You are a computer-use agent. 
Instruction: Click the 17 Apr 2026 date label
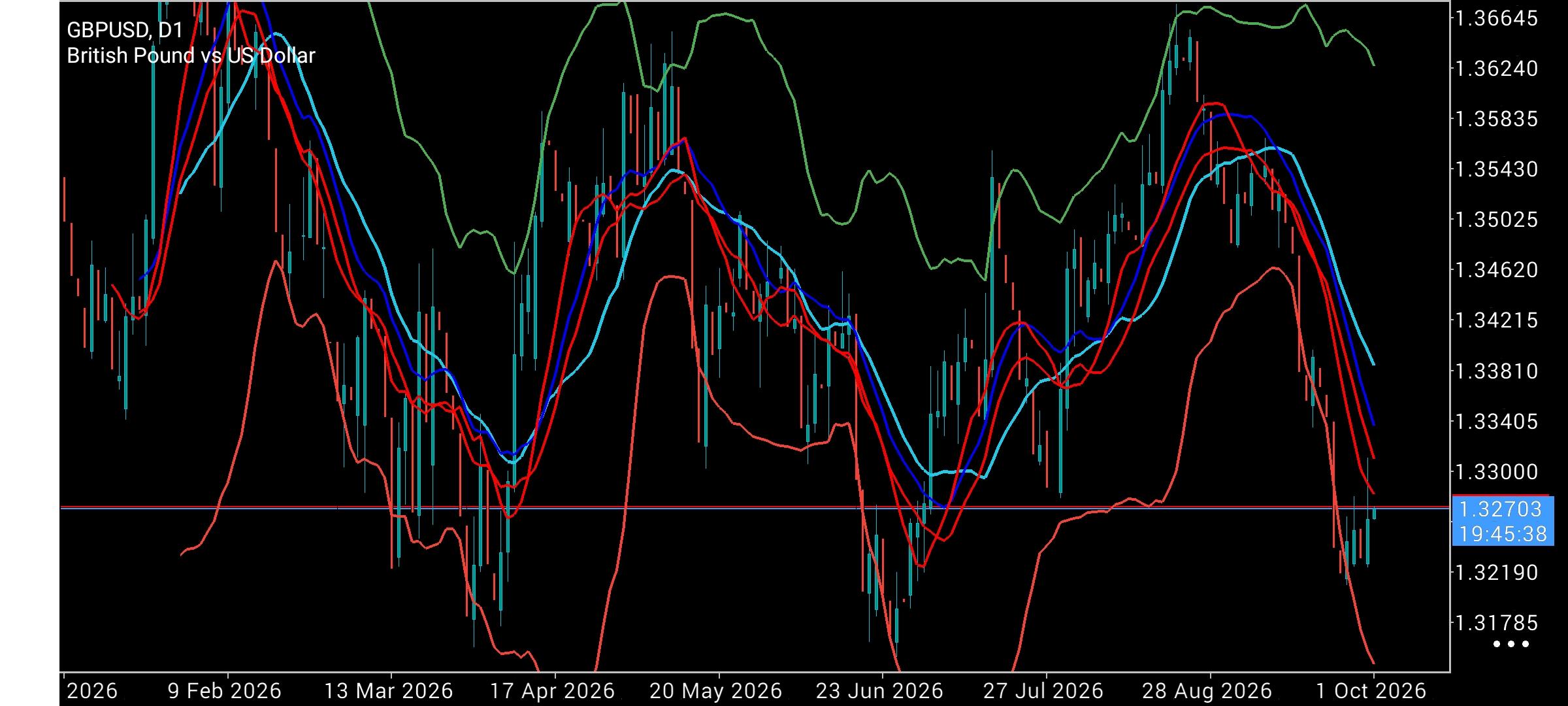coord(553,691)
